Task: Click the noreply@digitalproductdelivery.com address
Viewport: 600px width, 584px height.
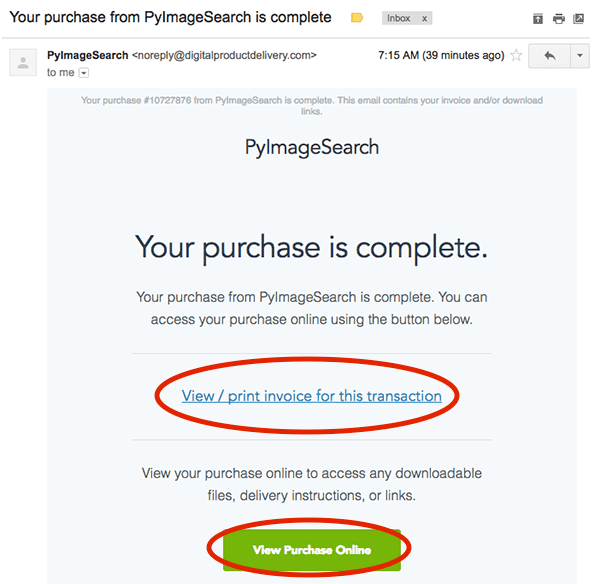Action: 224,55
